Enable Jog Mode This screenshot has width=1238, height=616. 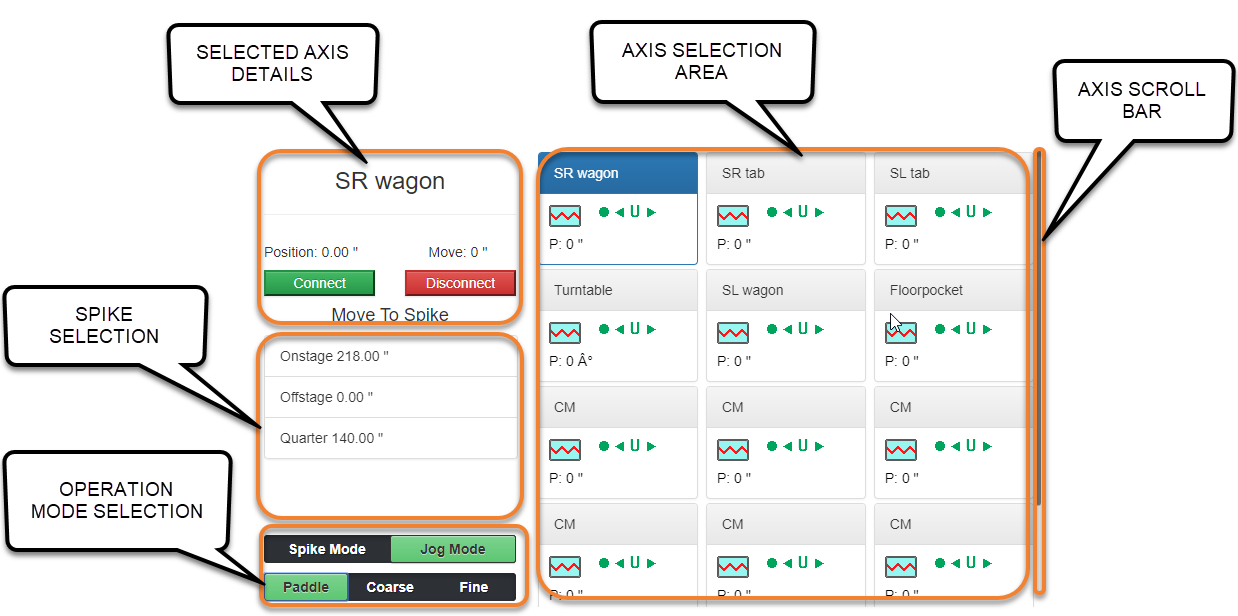pyautogui.click(x=452, y=549)
